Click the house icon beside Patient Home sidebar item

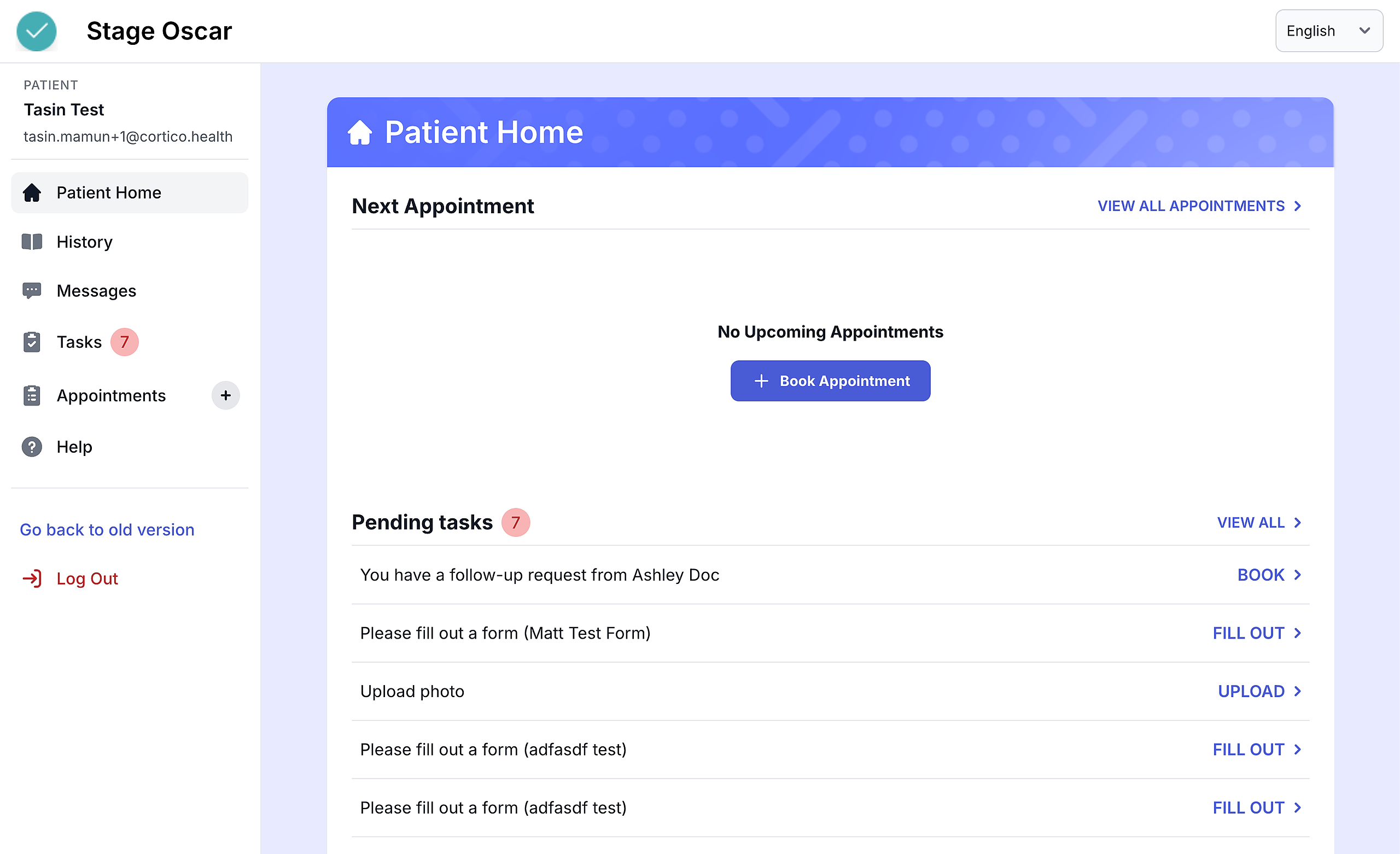[32, 192]
